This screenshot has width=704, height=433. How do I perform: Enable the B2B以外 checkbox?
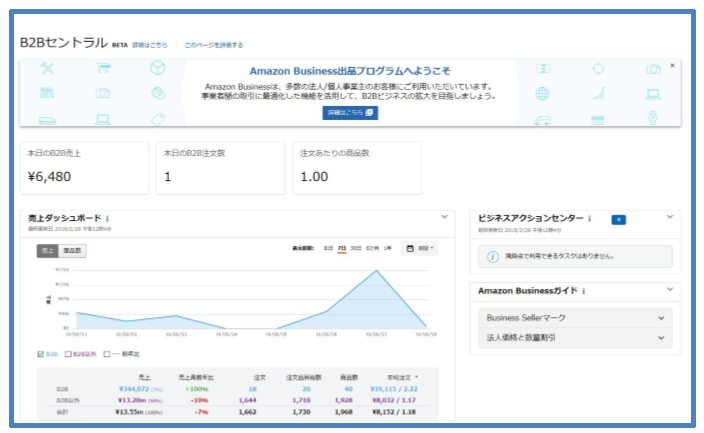(x=68, y=354)
